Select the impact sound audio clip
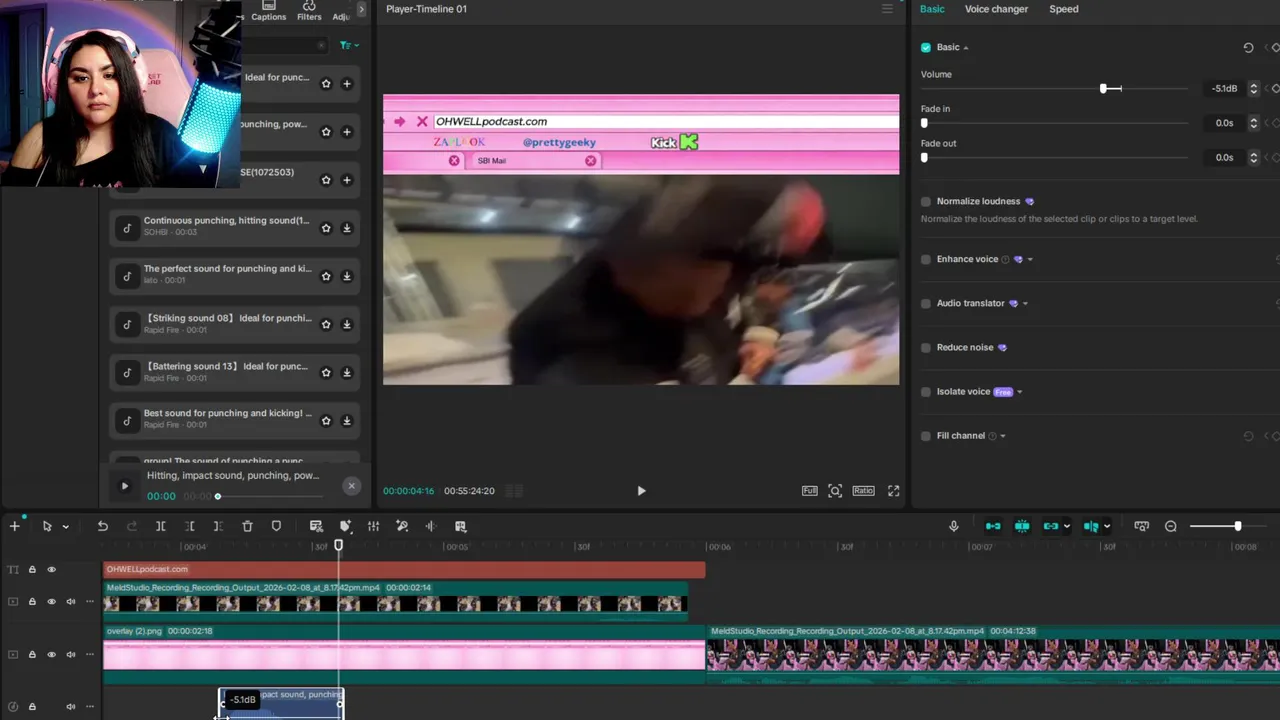1280x720 pixels. point(281,703)
